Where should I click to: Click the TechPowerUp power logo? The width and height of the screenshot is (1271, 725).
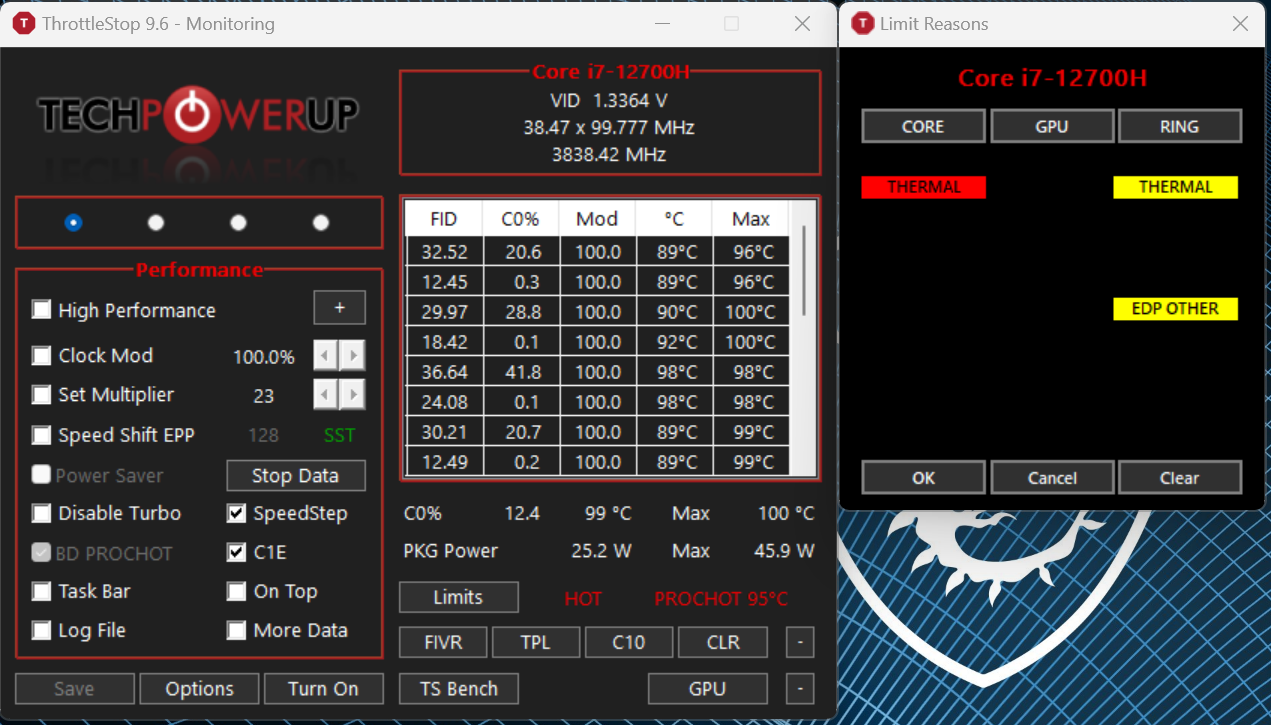200,116
